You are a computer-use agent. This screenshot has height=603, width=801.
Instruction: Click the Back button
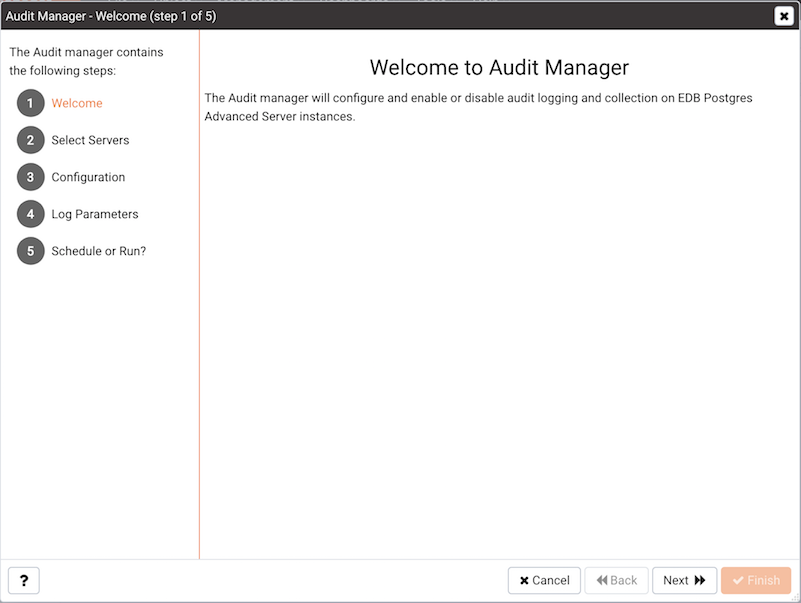pos(617,581)
